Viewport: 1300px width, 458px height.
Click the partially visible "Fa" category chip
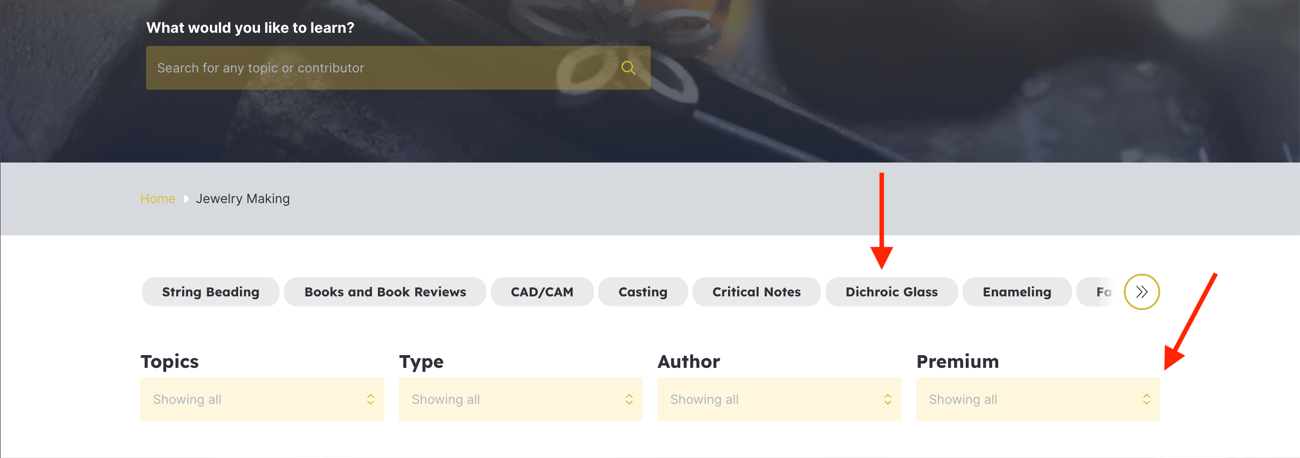pos(1099,292)
